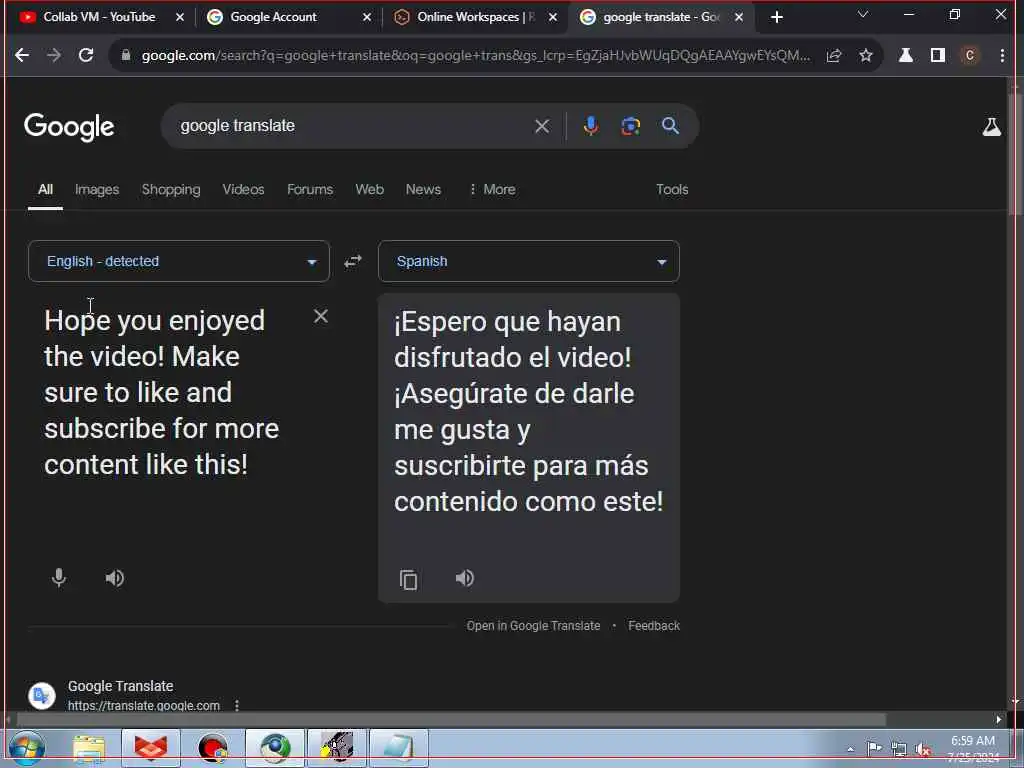Toggle the browser side panel

click(938, 56)
